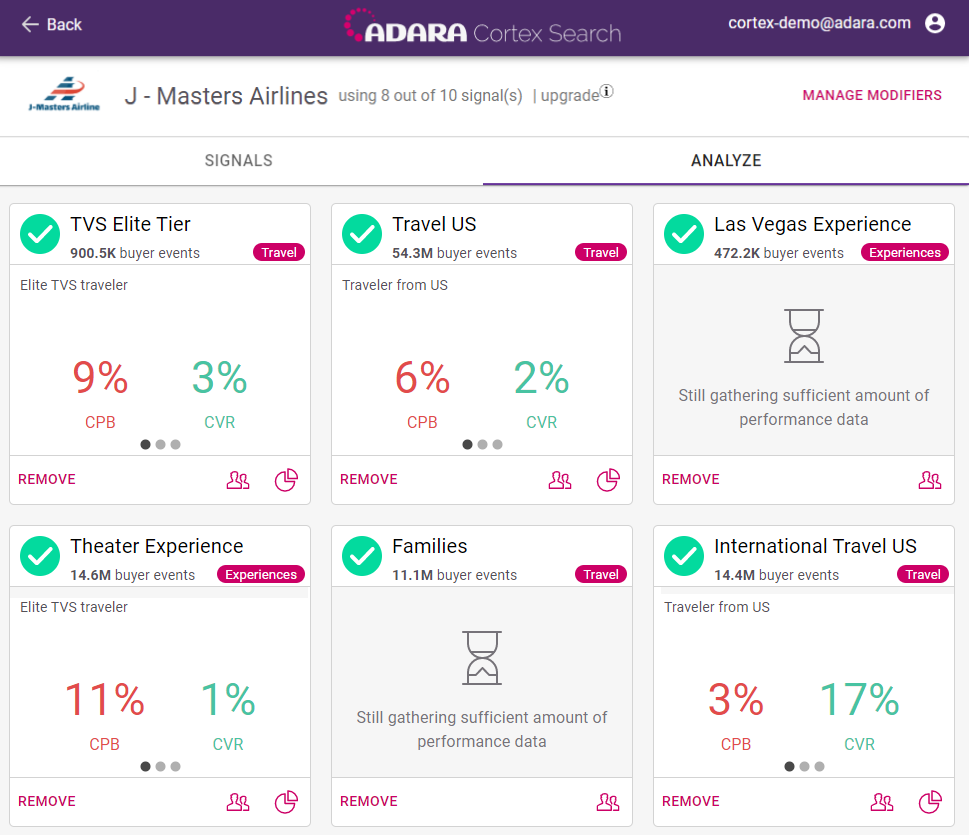Toggle the International Travel US green checkmark
Viewport: 969px width, 835px height.
[684, 556]
